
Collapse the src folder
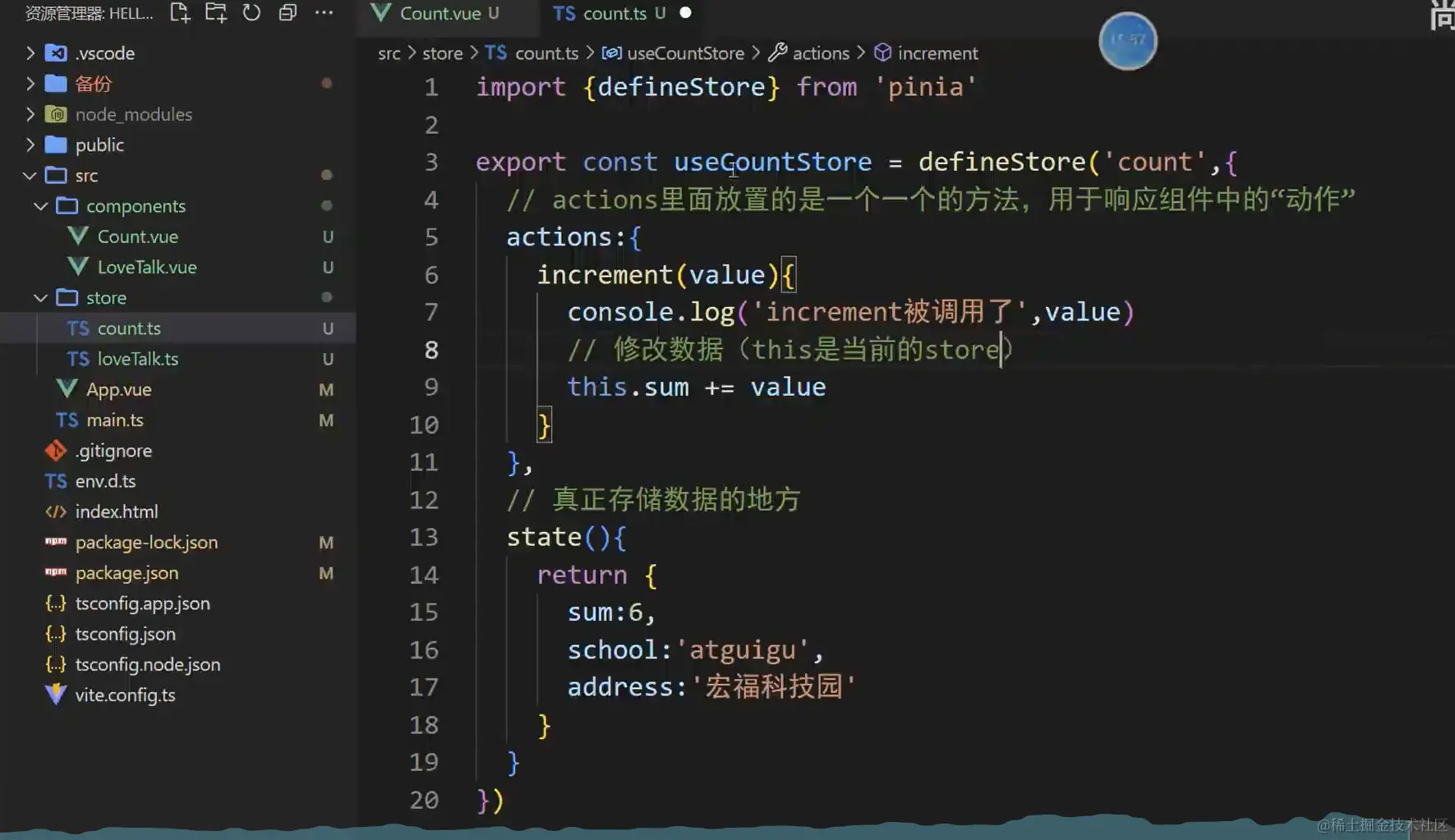click(30, 175)
